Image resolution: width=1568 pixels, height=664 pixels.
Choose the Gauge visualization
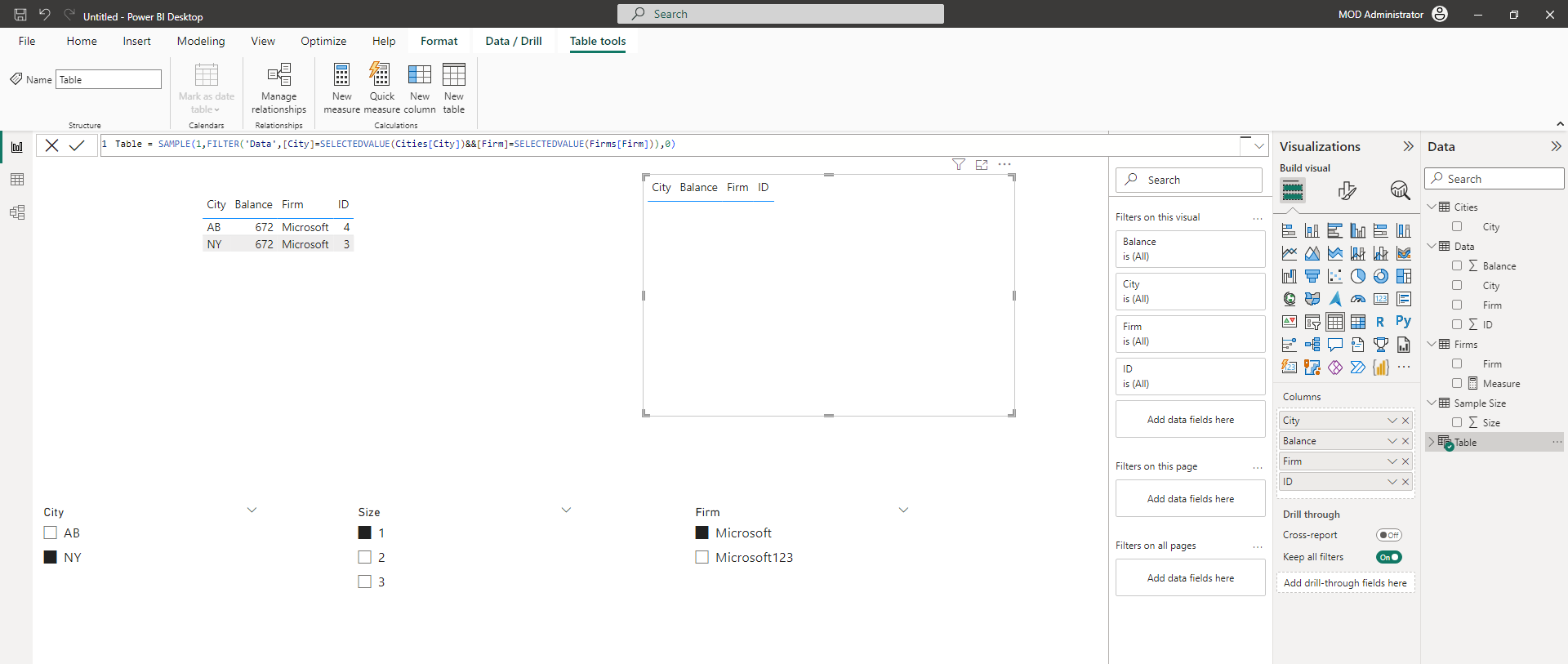(x=1358, y=299)
